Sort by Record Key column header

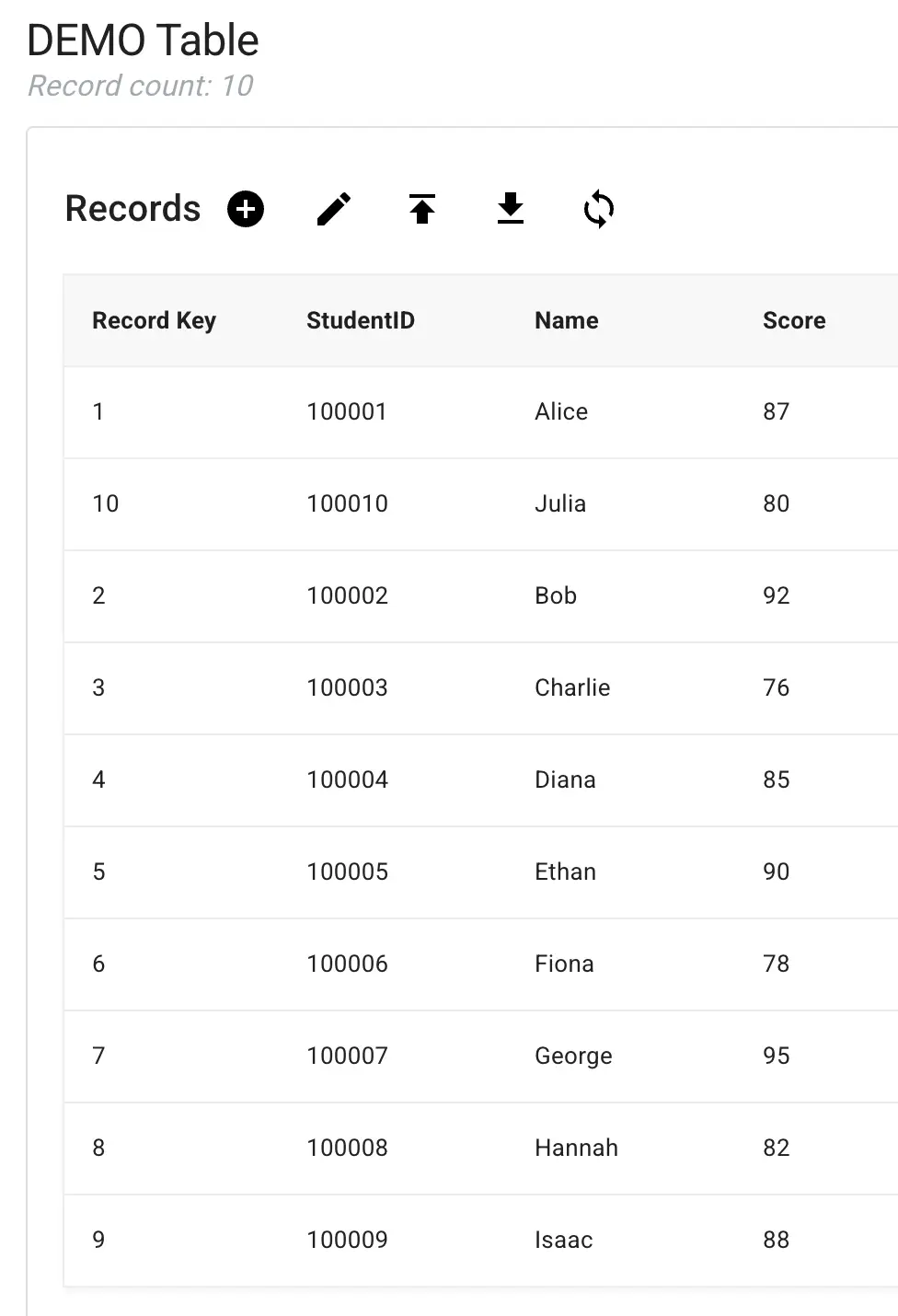pos(154,320)
